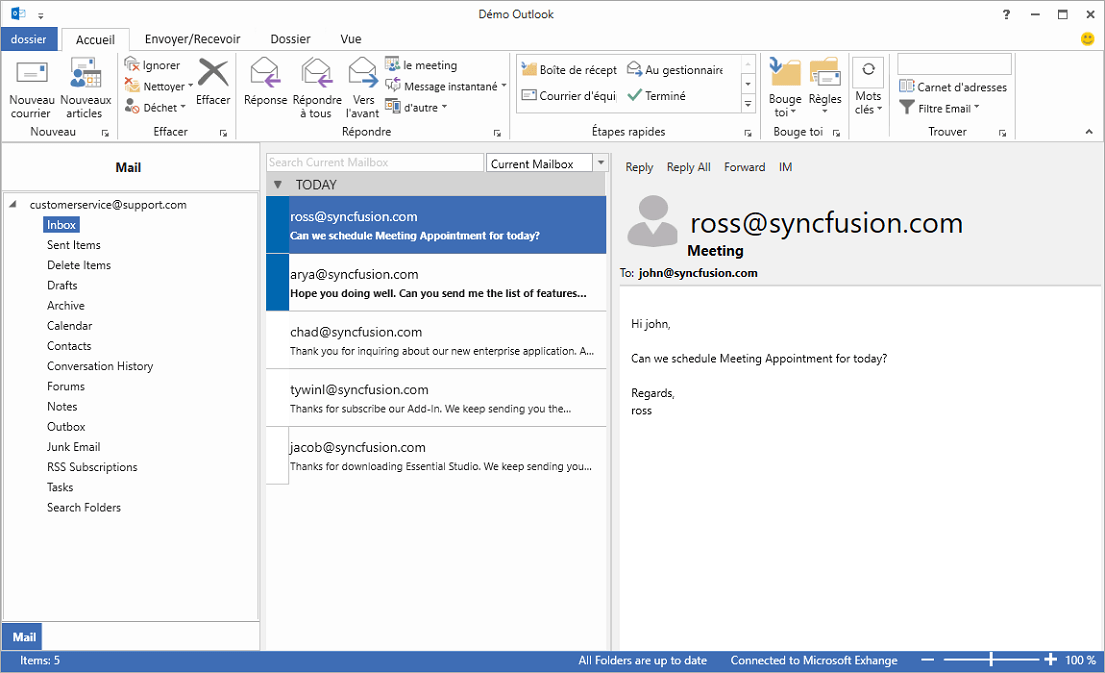The image size is (1105, 673).
Task: Click the Nouveau courrier icon
Action: [x=31, y=85]
